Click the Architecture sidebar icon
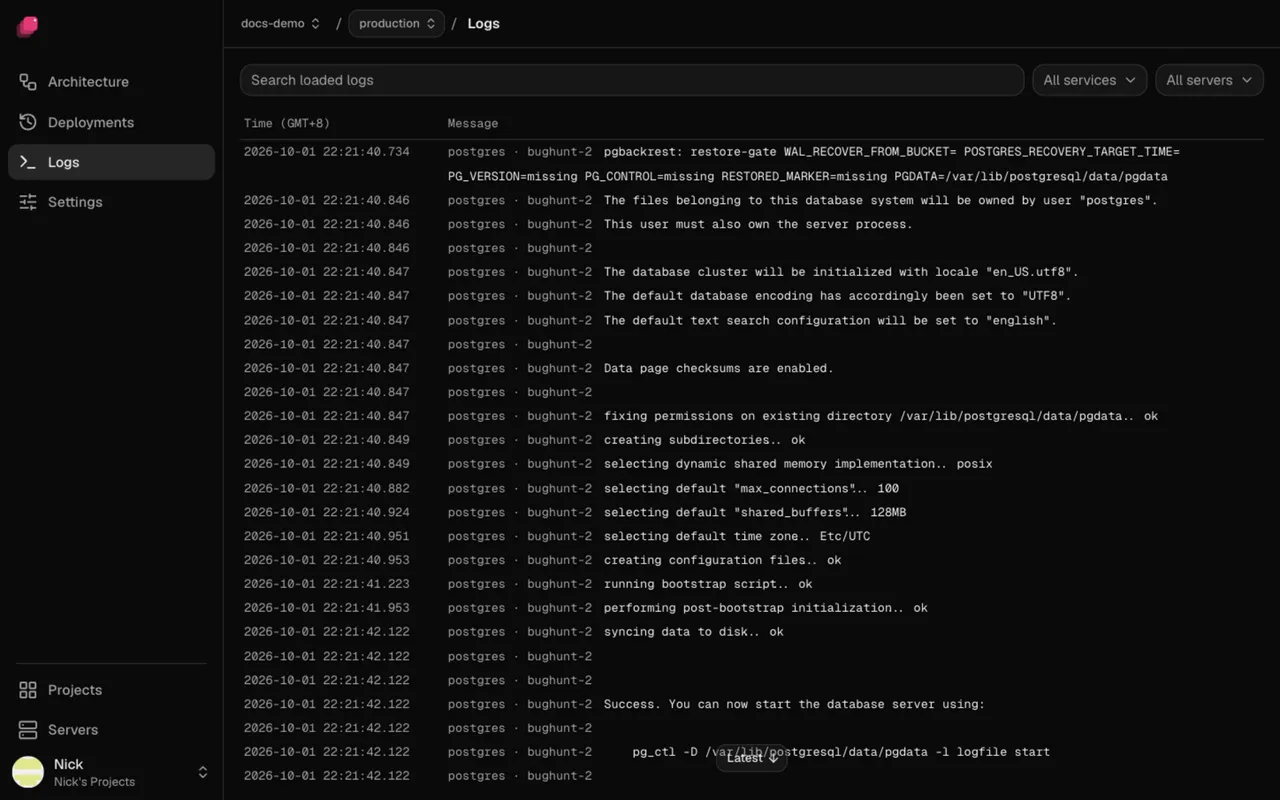1280x800 pixels. coord(28,82)
